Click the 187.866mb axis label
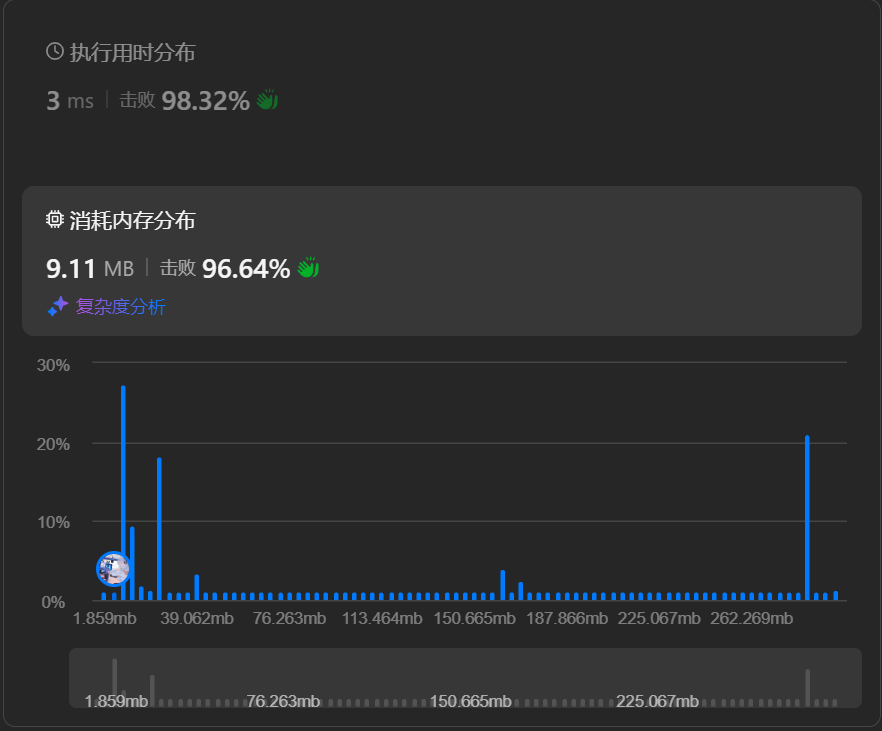Viewport: 882px width, 731px height. click(567, 618)
